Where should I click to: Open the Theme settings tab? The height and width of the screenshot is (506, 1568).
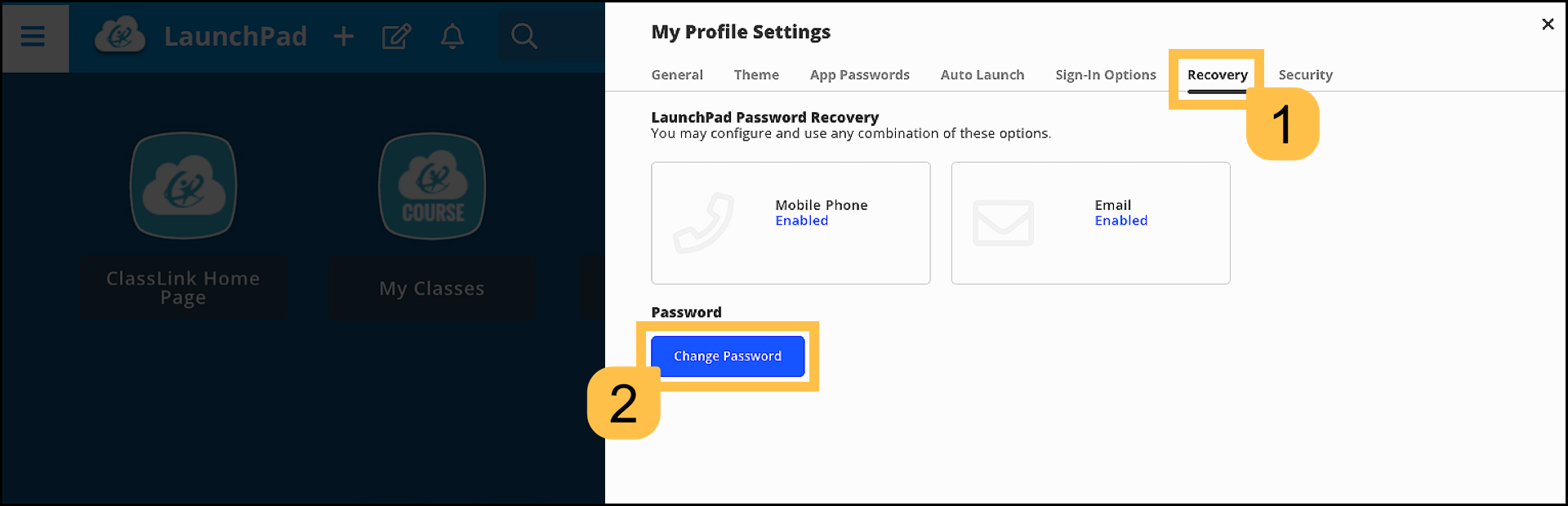pos(756,74)
